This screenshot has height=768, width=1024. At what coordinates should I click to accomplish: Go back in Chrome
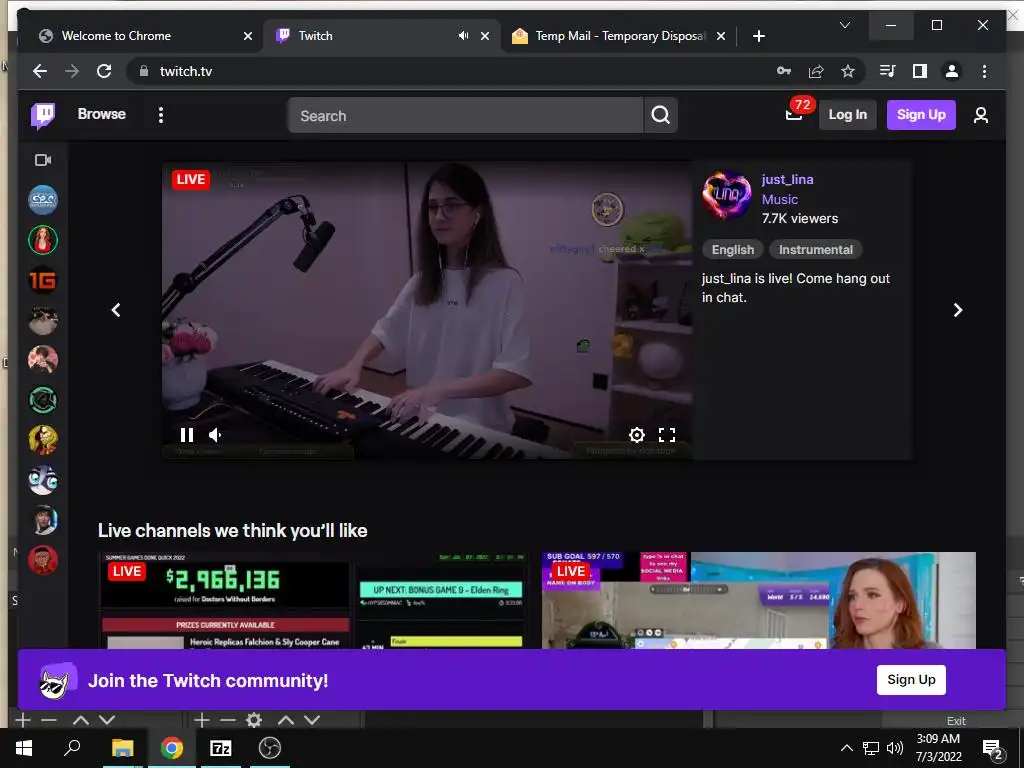(40, 71)
